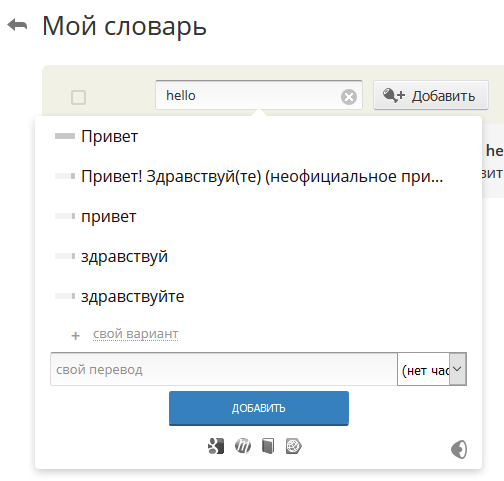Screen dimensions: 504x481
Task: Choose translation Привет! Здравствуй(те) (неофициальное при…
Action: point(262,176)
